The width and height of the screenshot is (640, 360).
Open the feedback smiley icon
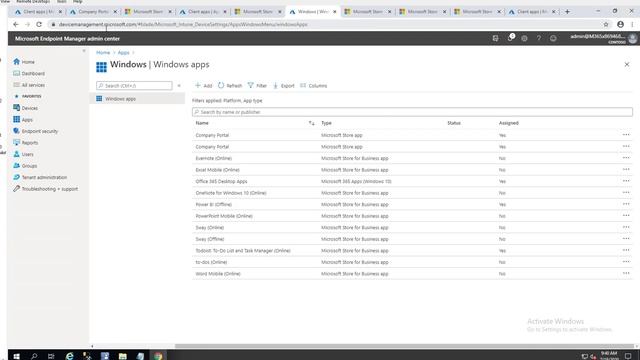click(553, 38)
